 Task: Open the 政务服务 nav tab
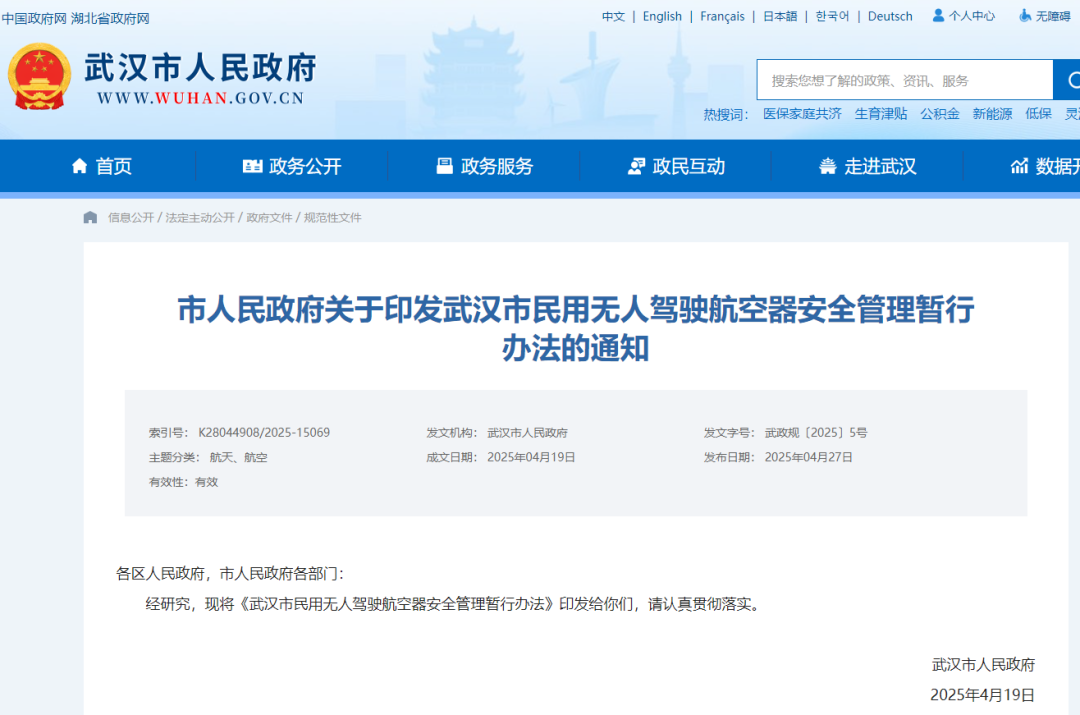(x=485, y=166)
